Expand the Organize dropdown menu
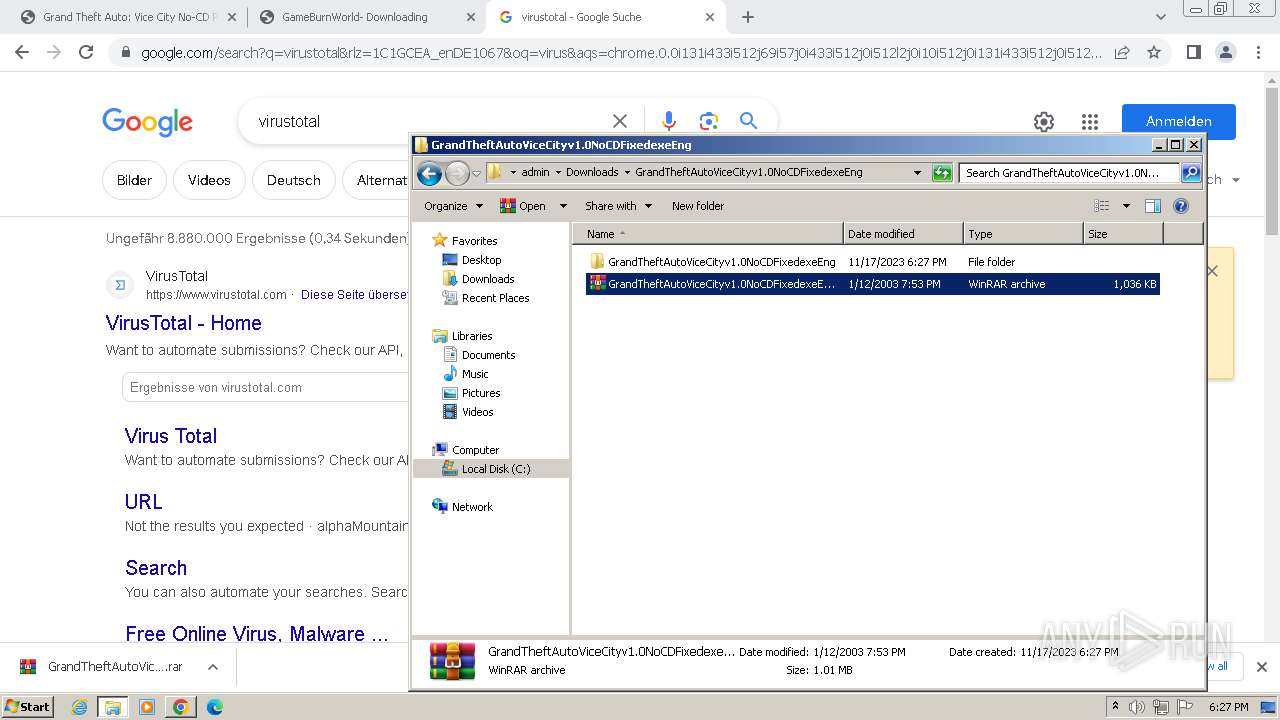Image resolution: width=1280 pixels, height=720 pixels. pos(453,206)
